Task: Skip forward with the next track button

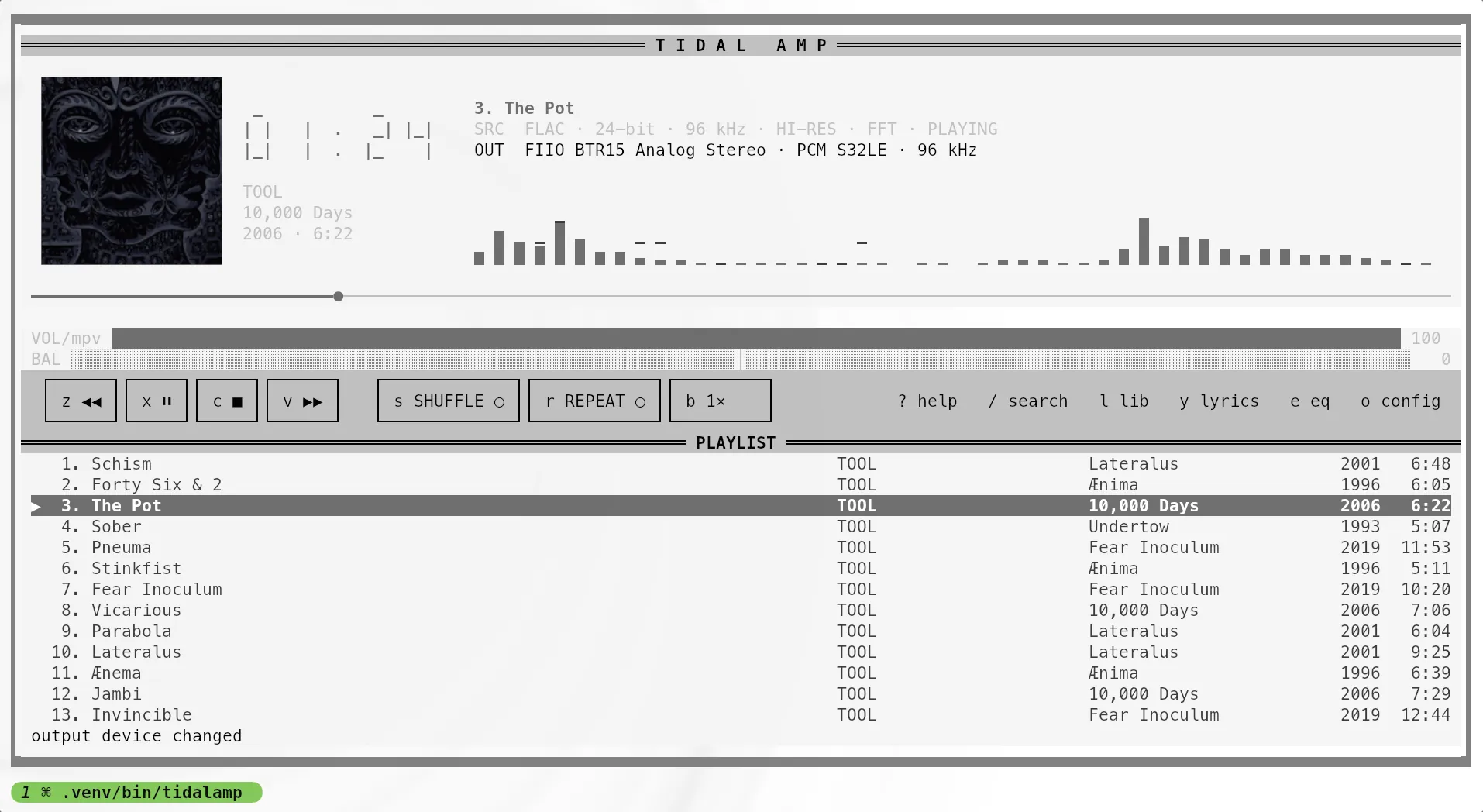Action: (302, 401)
